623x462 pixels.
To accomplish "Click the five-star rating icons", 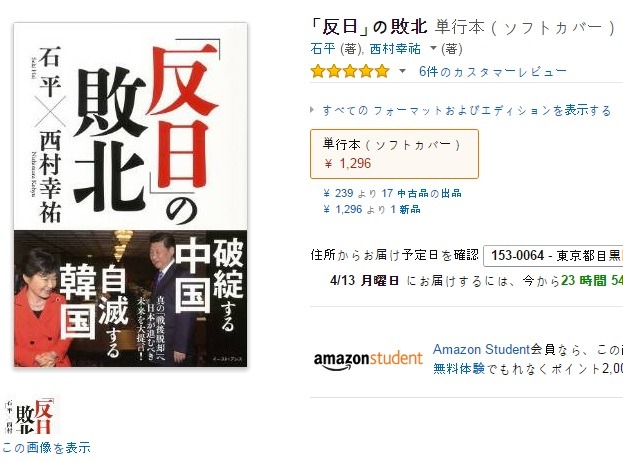I will (x=350, y=72).
